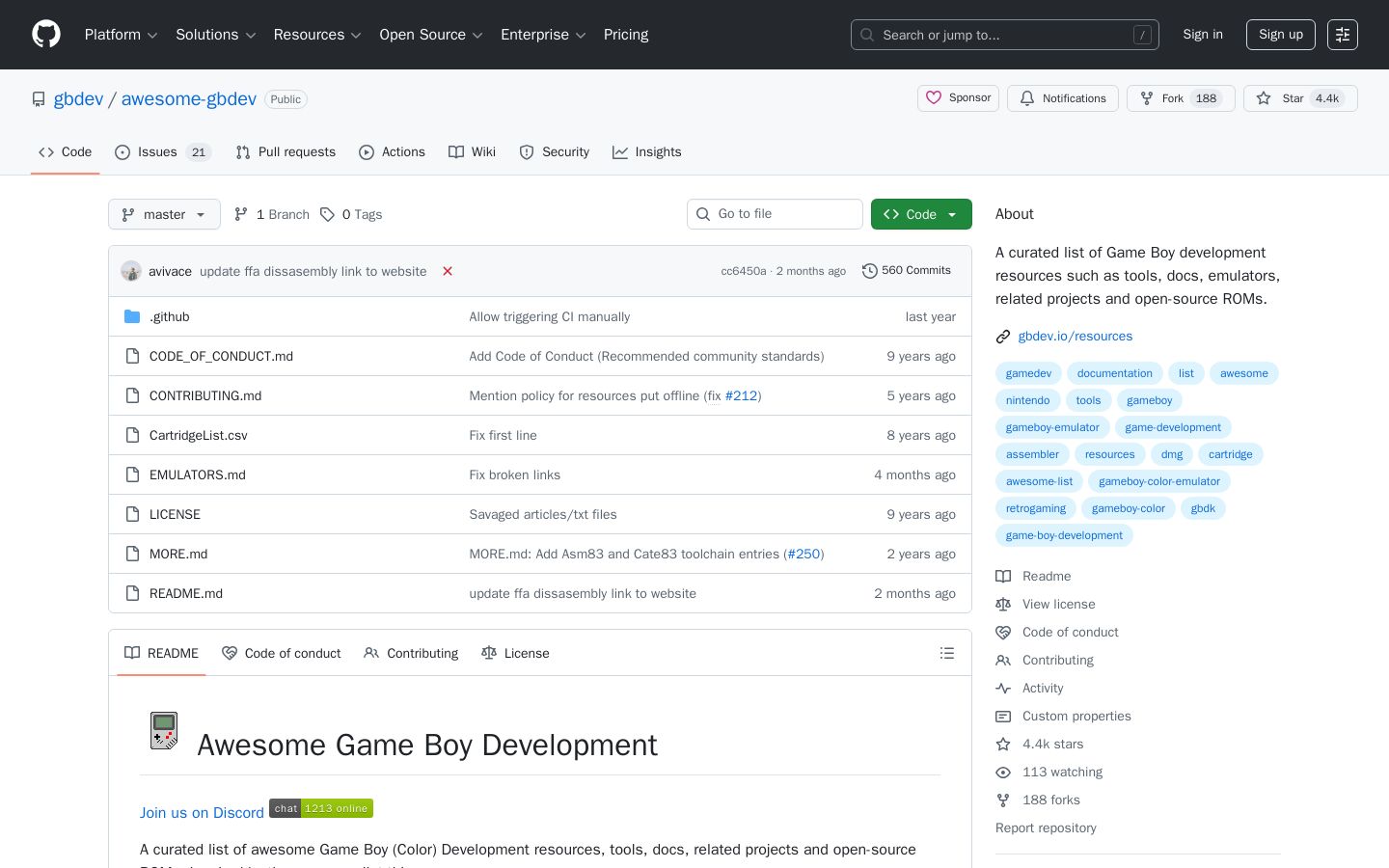Viewport: 1389px width, 868px height.
Task: Expand the Platform menu
Action: tap(121, 35)
